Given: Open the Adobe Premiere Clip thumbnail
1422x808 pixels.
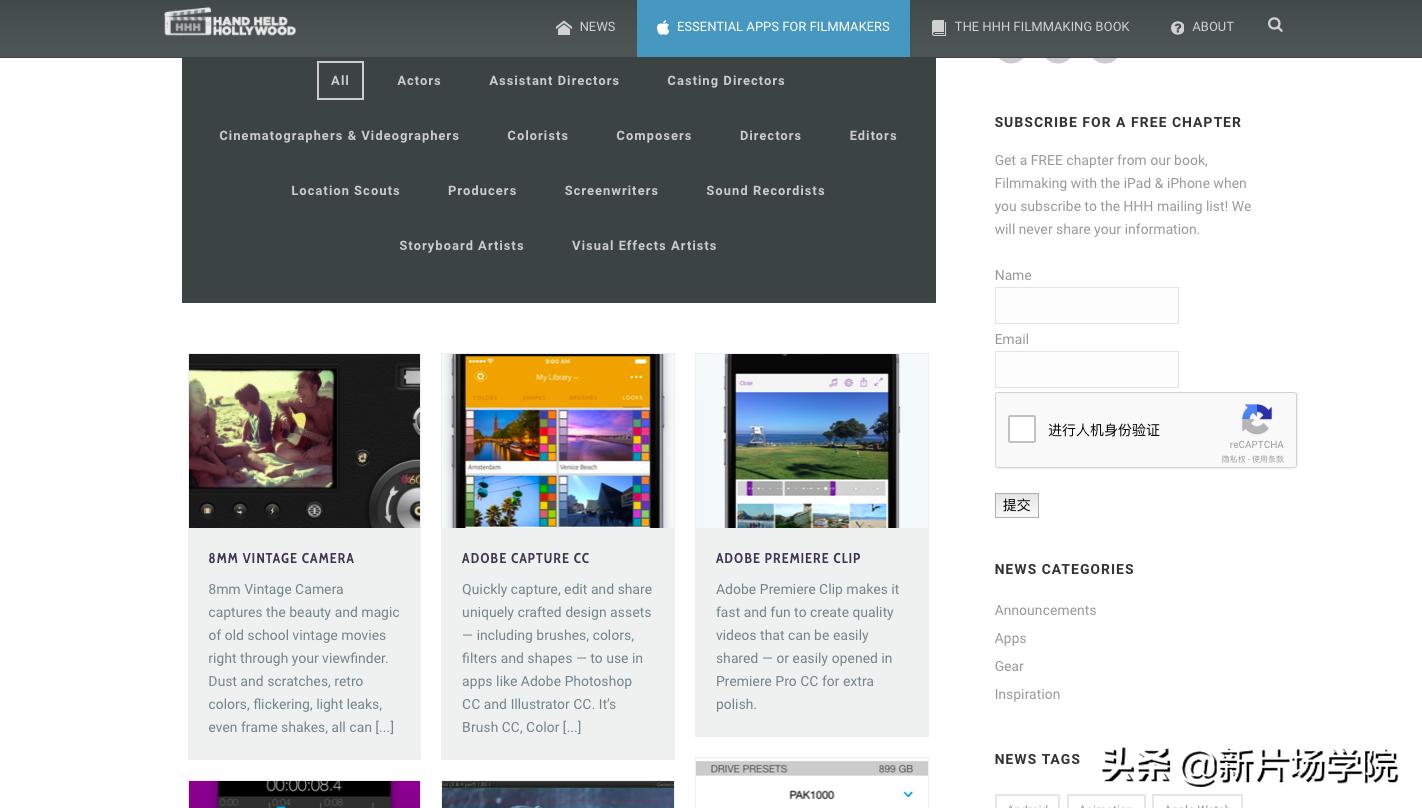Looking at the screenshot, I should click(811, 440).
